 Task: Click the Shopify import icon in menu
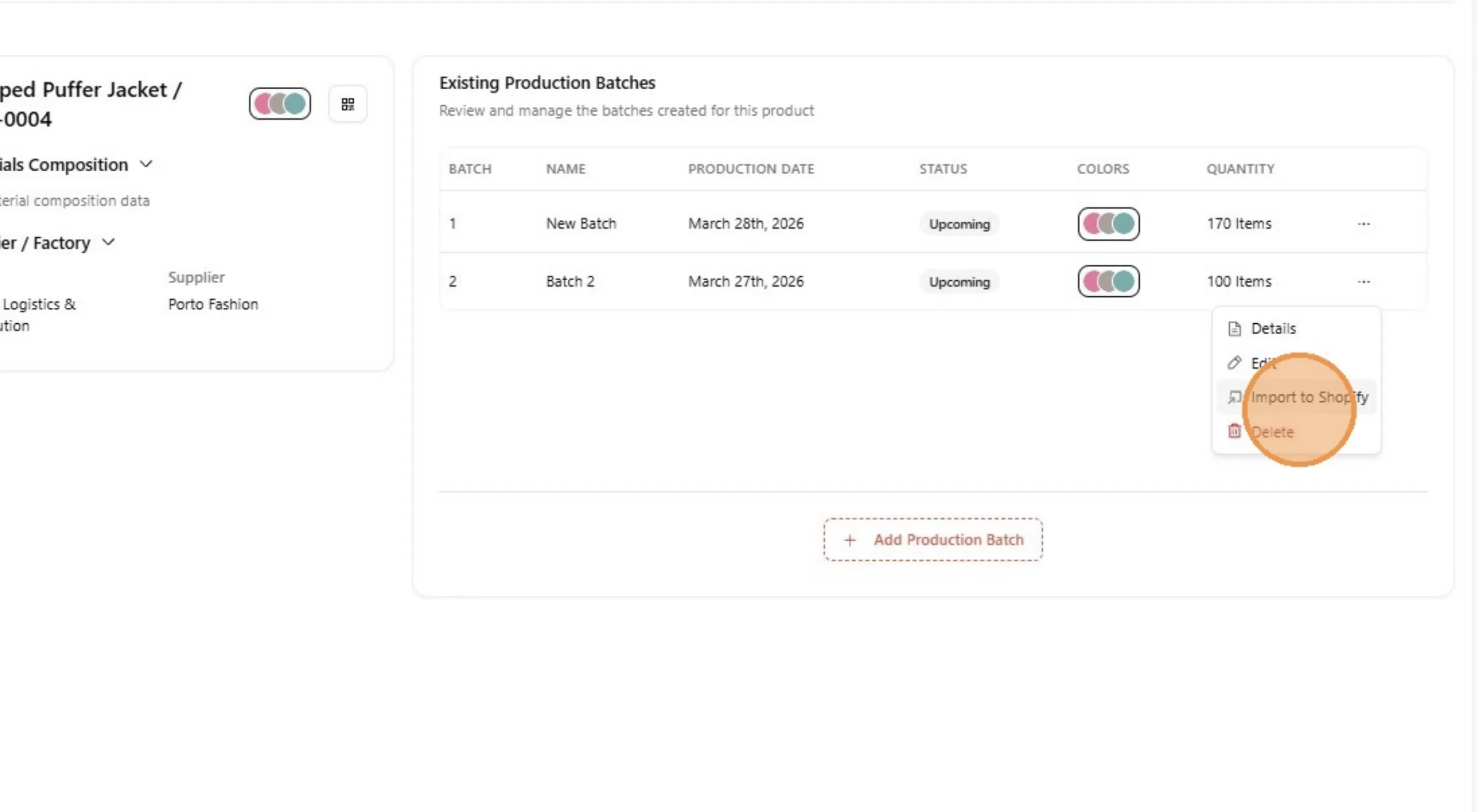(1234, 398)
